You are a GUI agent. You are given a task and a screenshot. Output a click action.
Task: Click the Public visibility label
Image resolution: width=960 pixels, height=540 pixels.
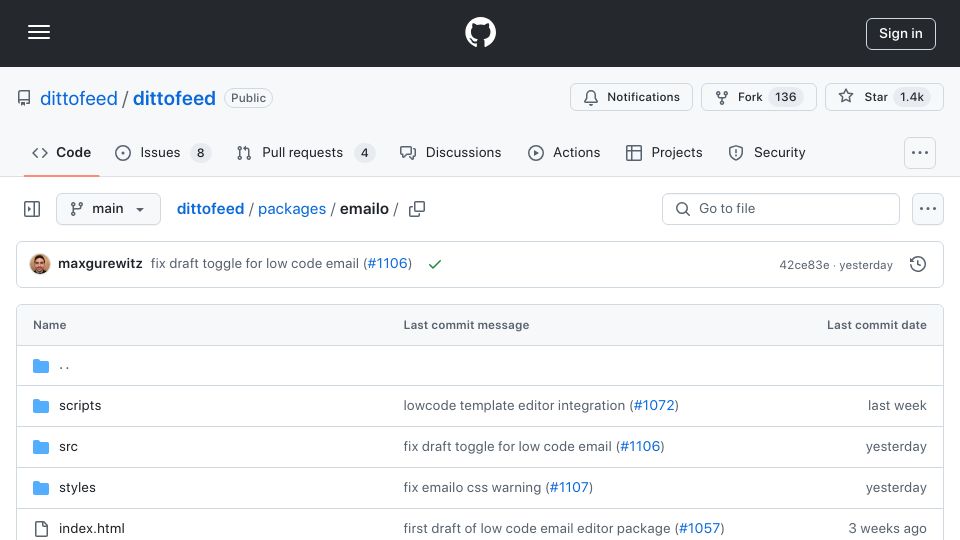(x=248, y=98)
